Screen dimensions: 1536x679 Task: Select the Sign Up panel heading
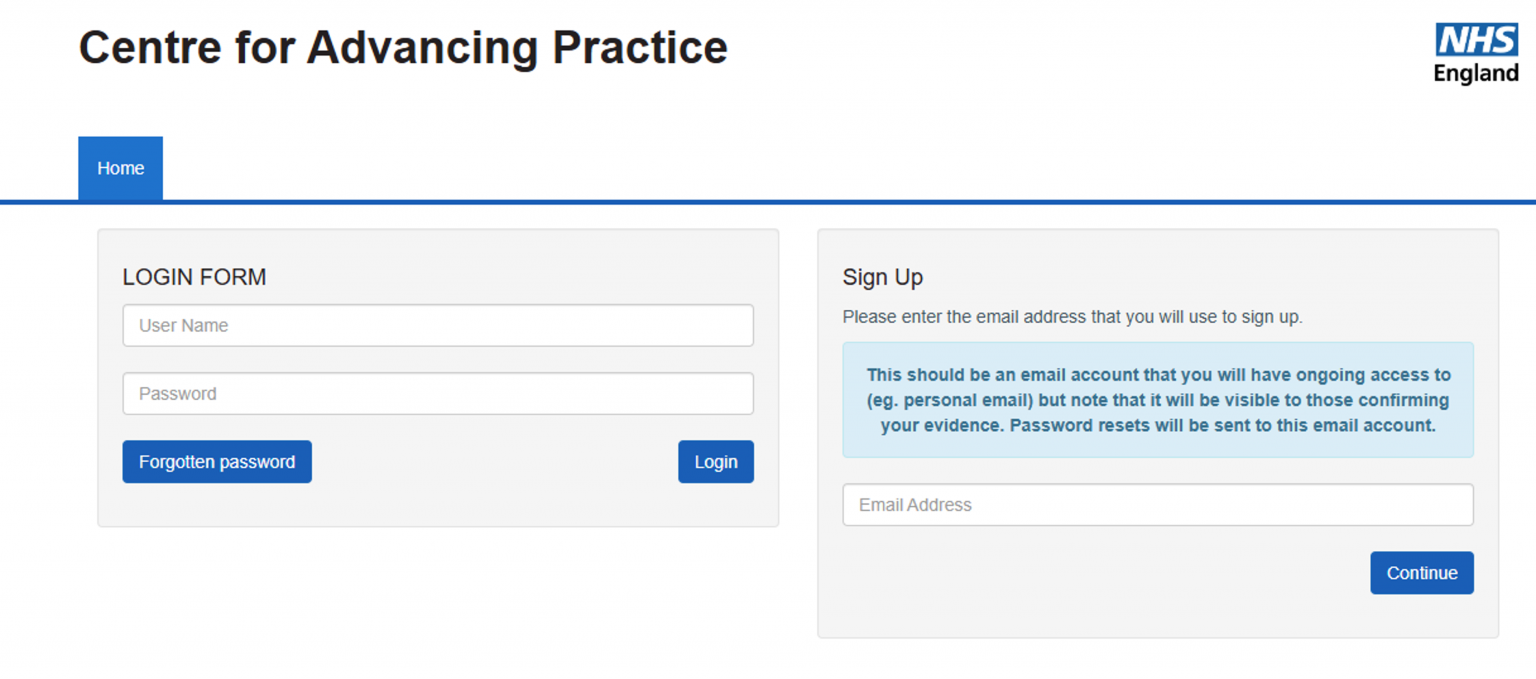pyautogui.click(x=882, y=277)
